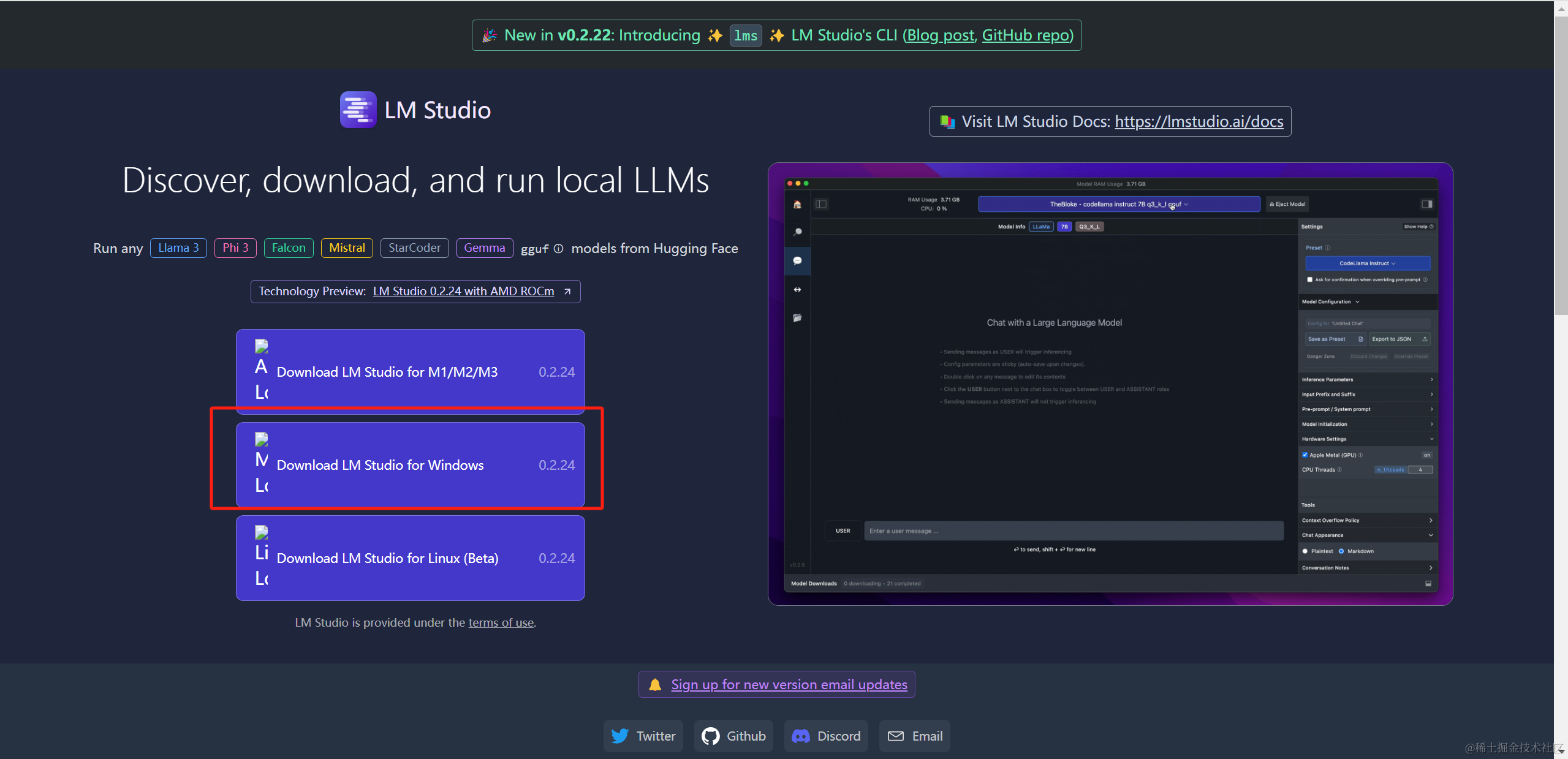Open the TheBloke codellama model selector dropdown
1568x759 pixels.
1118,204
